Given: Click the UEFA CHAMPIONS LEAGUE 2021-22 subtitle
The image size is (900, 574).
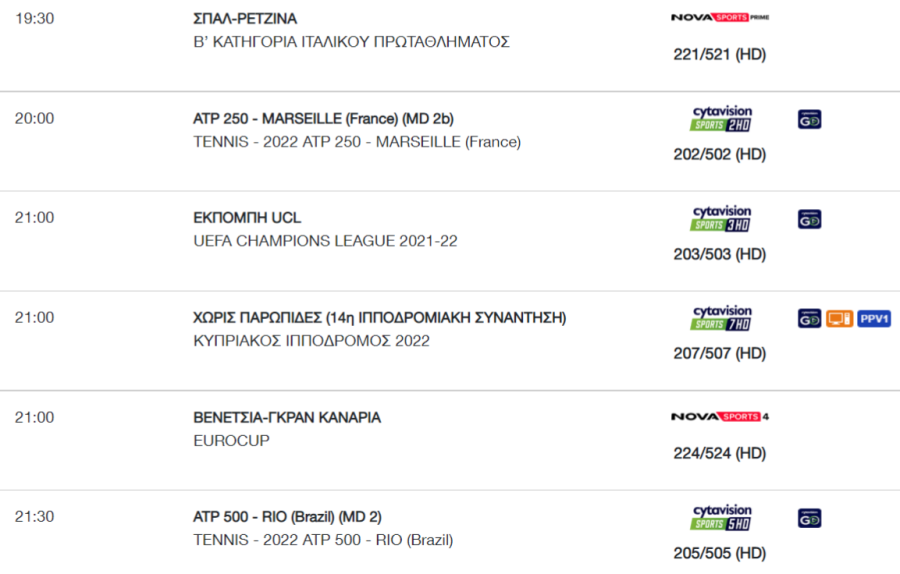Looking at the screenshot, I should [325, 241].
